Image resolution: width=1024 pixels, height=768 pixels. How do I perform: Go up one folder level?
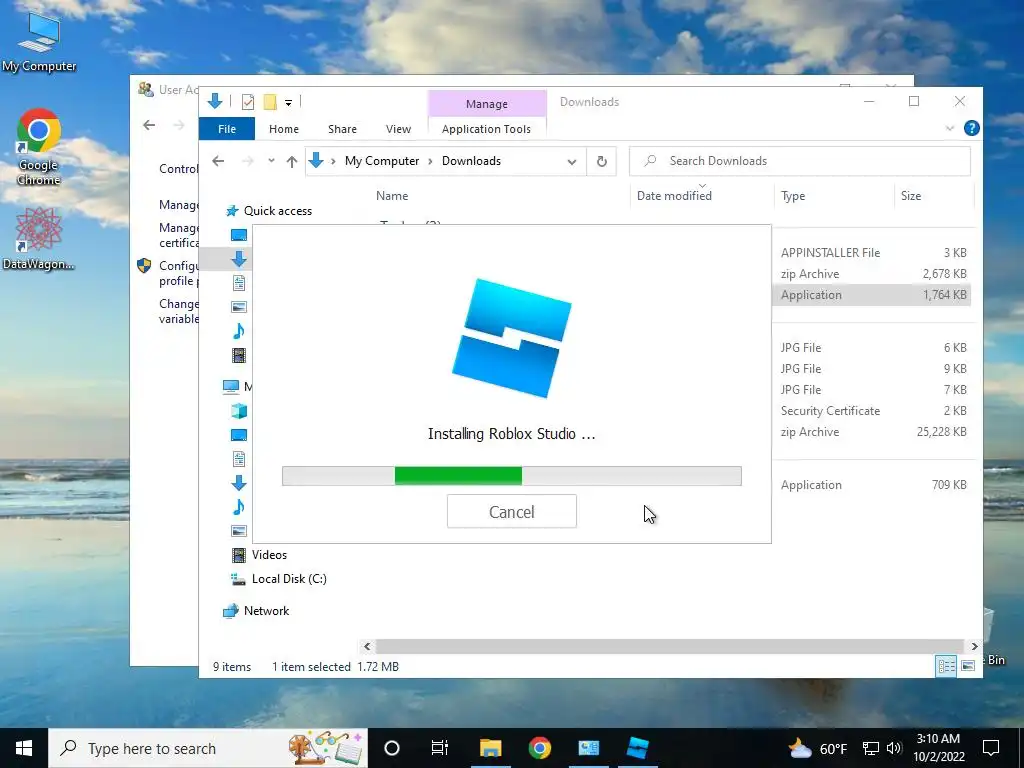point(291,161)
